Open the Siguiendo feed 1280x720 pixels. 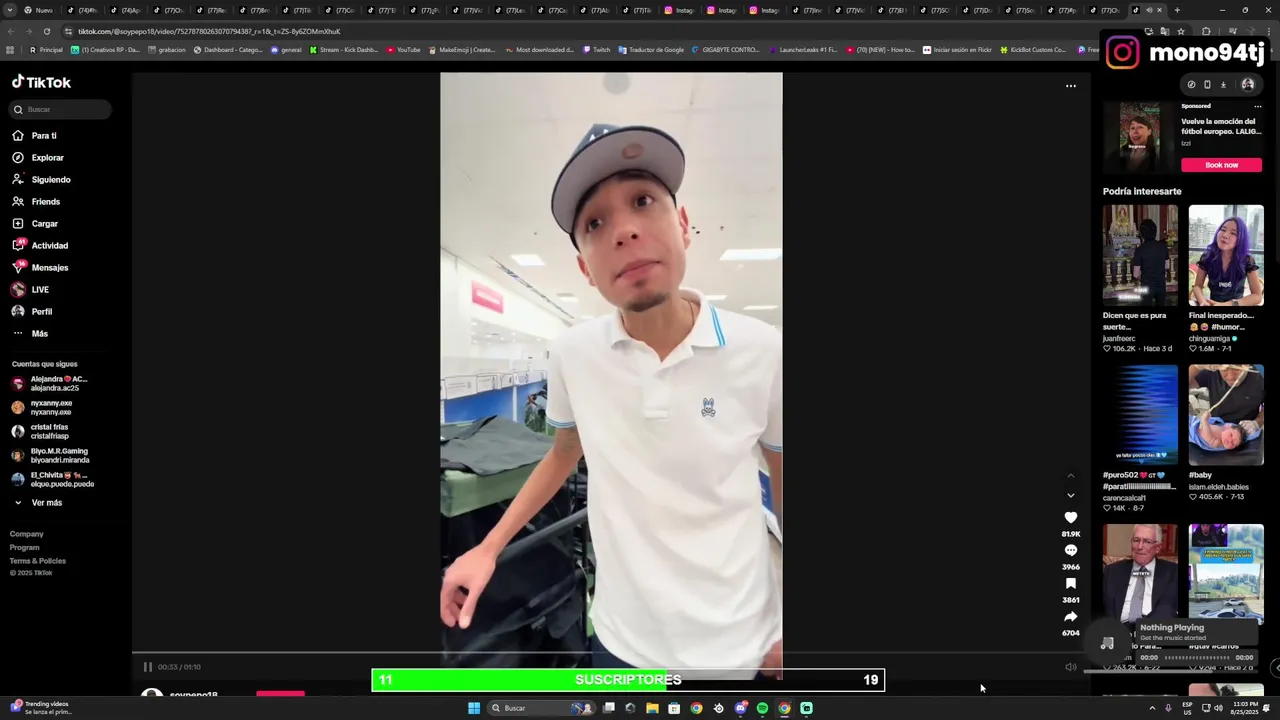click(50, 179)
